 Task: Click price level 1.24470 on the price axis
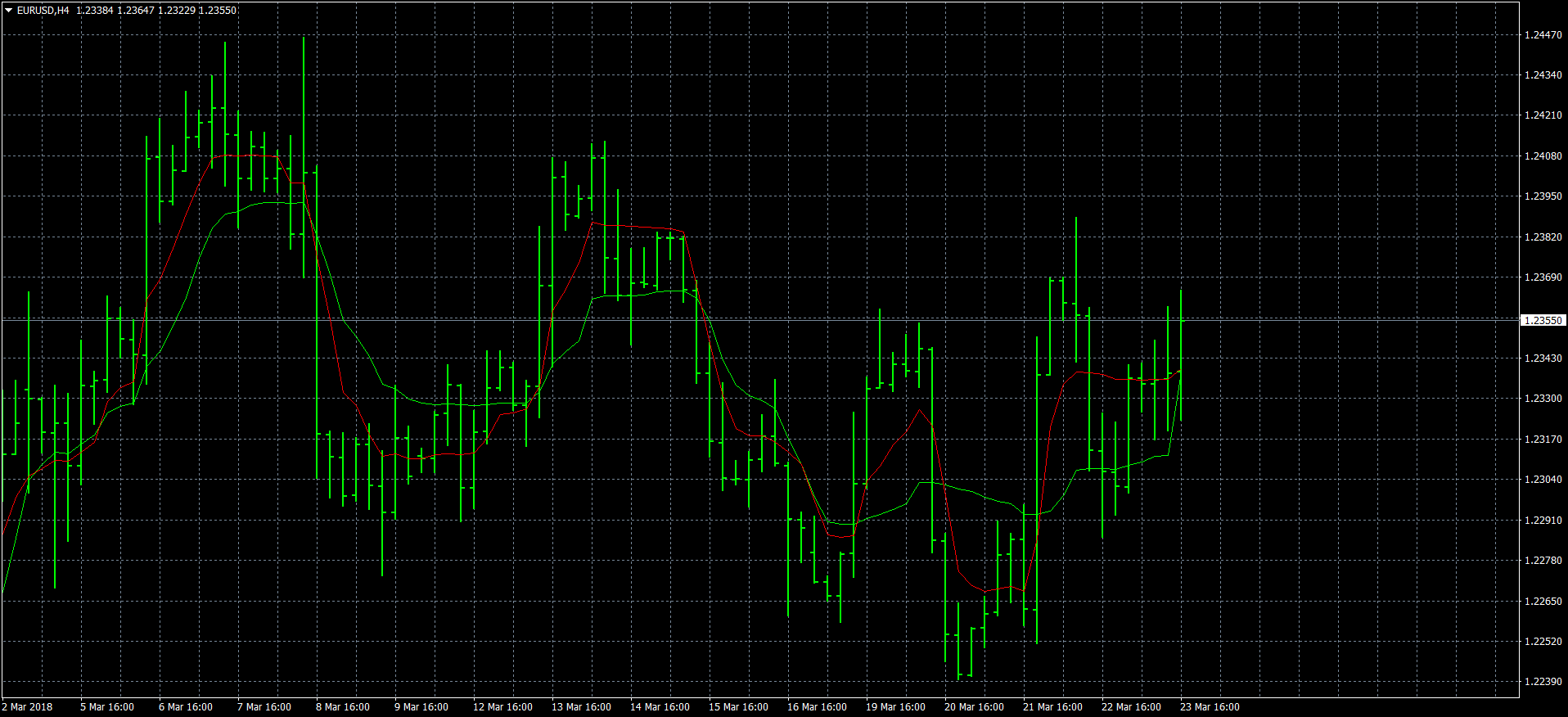coord(1543,35)
